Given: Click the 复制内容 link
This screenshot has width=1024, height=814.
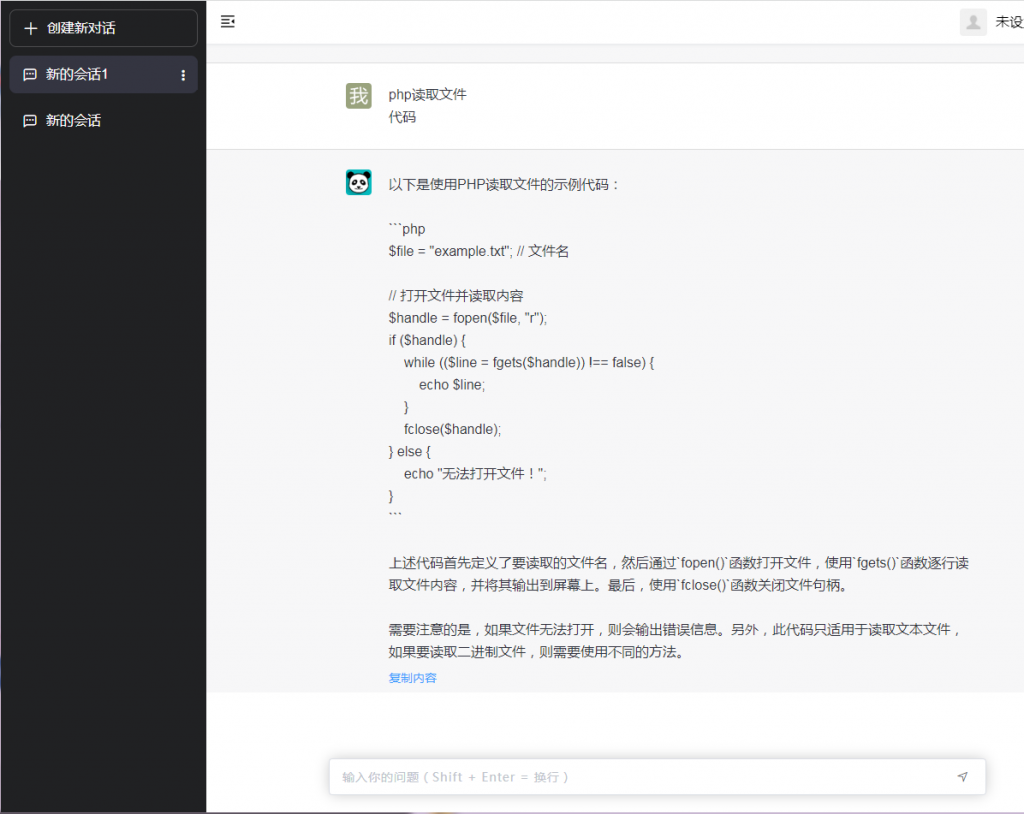Looking at the screenshot, I should [x=413, y=678].
